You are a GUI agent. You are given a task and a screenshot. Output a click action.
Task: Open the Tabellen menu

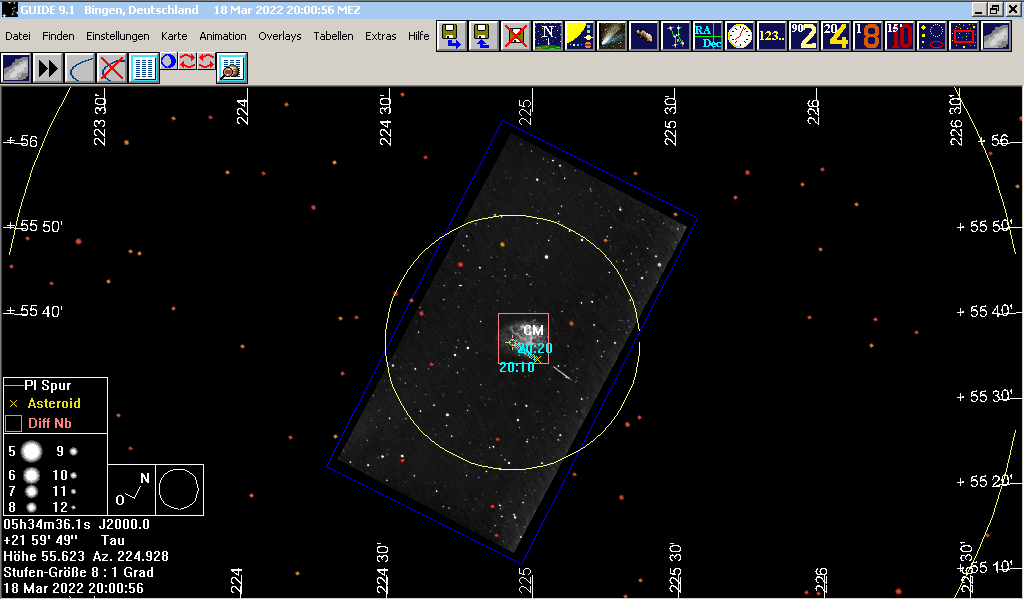[333, 36]
